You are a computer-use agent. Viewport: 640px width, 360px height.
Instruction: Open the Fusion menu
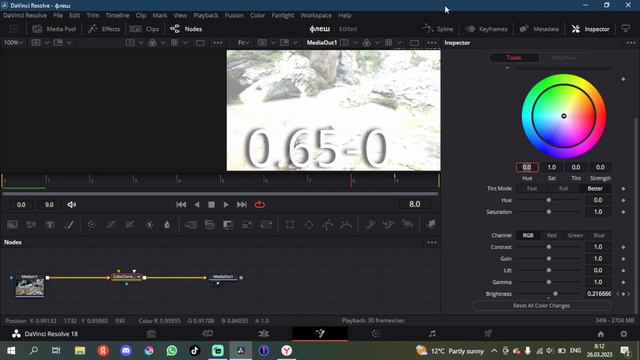tap(234, 16)
